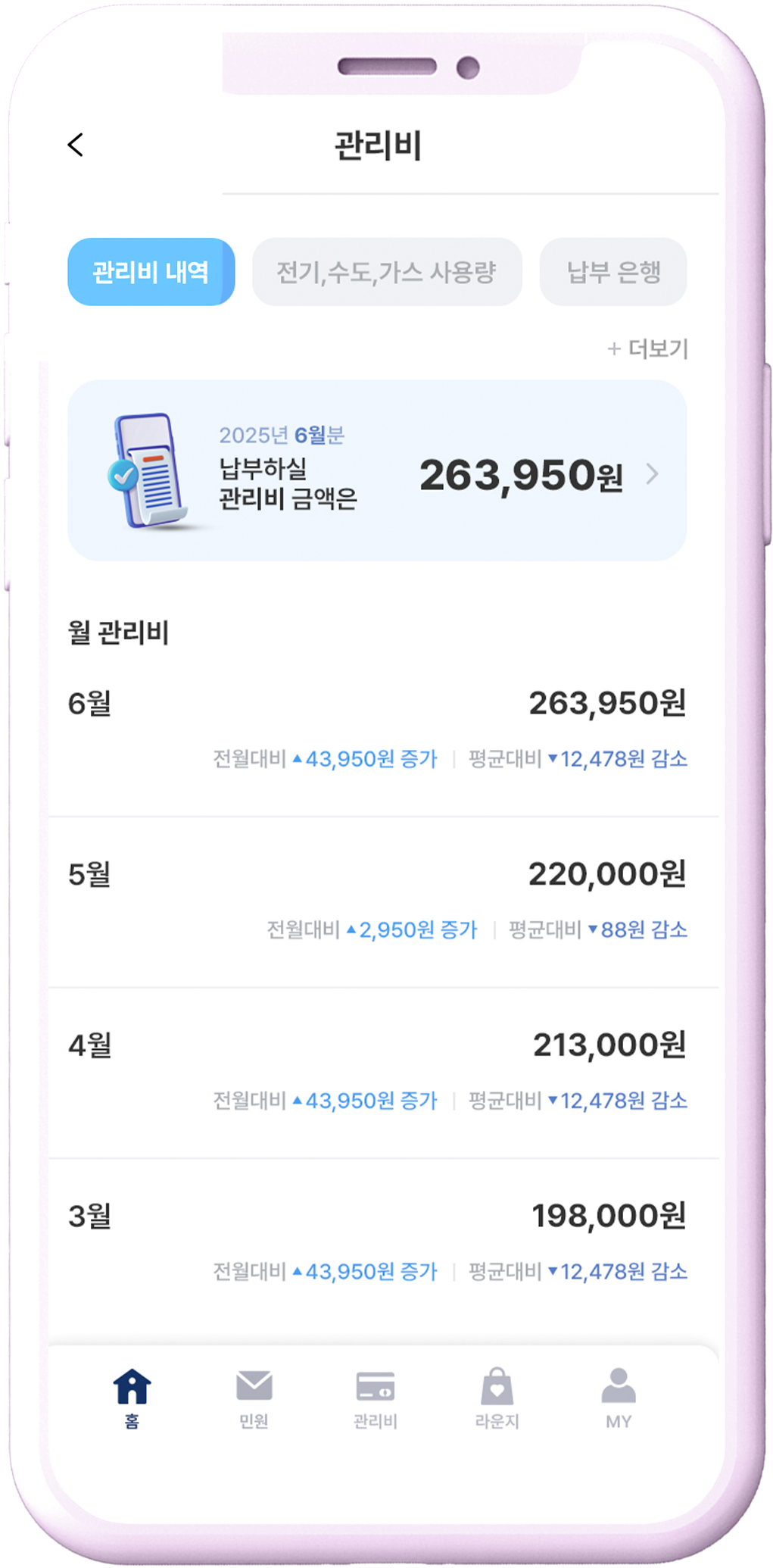Go to the MY profile icon
The height and width of the screenshot is (1568, 773).
[619, 1387]
